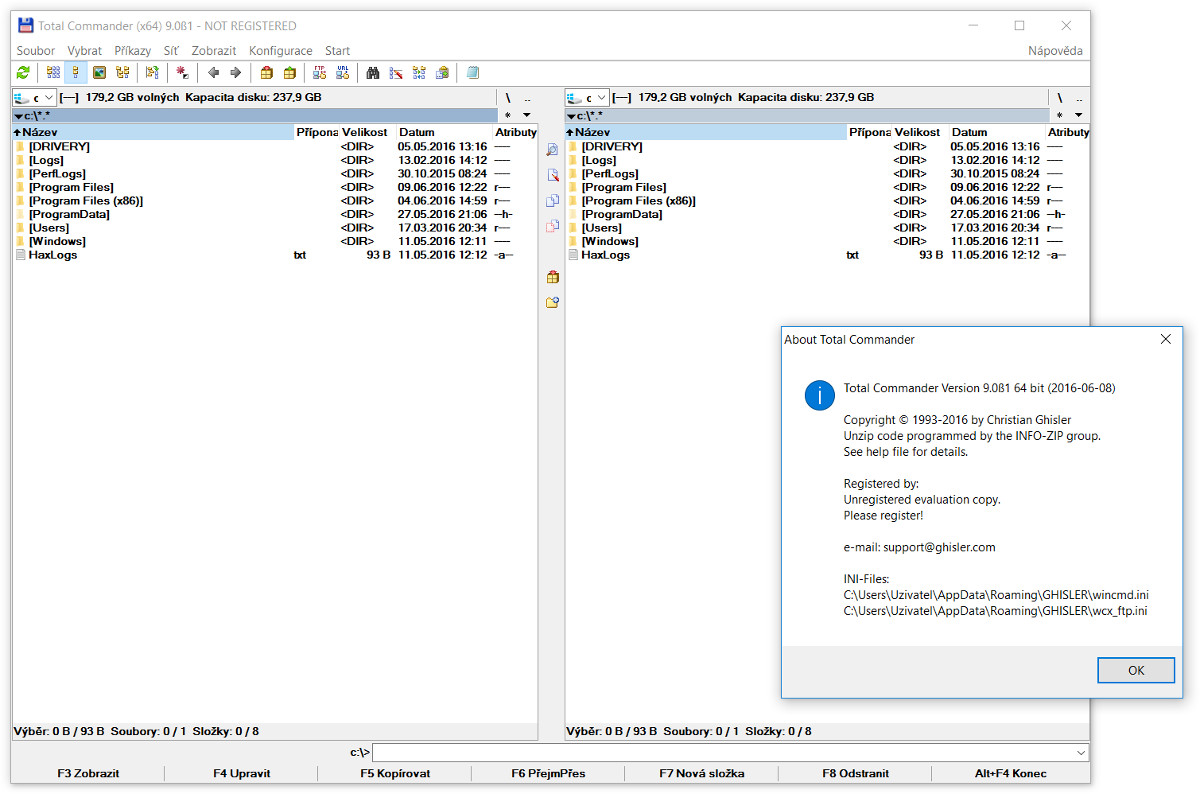Open the new URL connection icon
This screenshot has height=794, width=1200.
coord(343,72)
